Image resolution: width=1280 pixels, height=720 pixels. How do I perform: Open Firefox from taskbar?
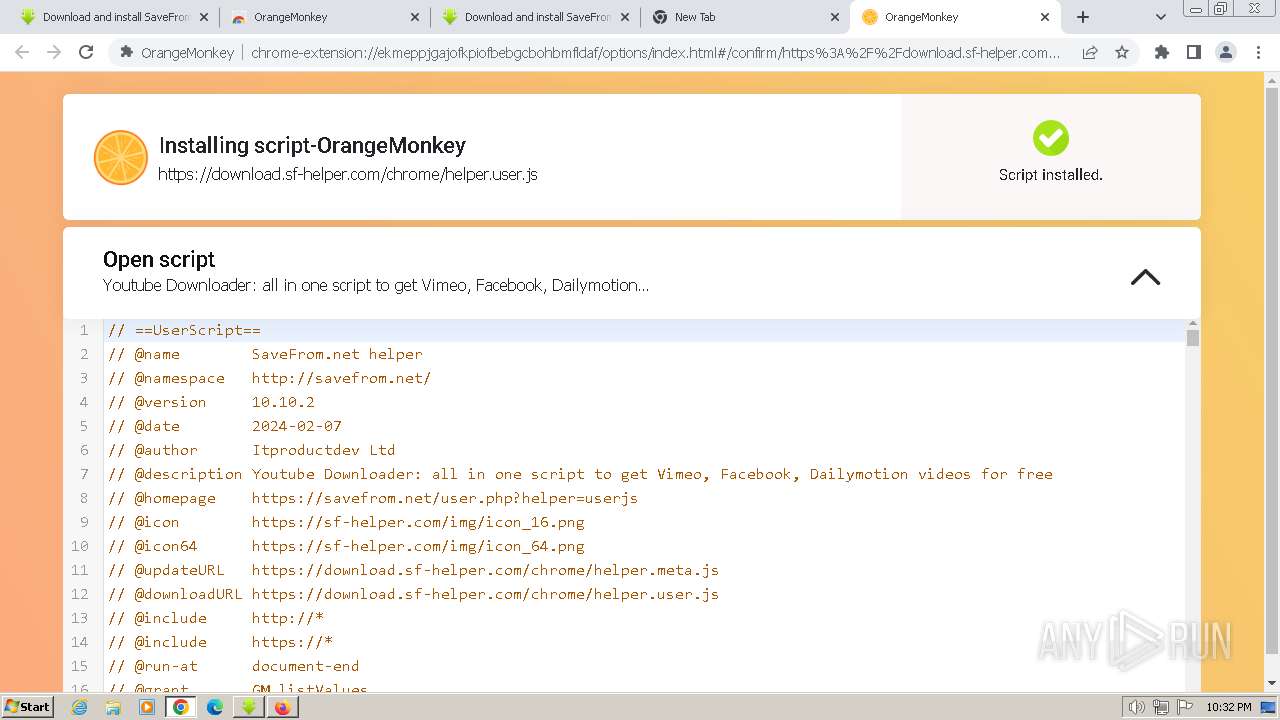pos(282,707)
